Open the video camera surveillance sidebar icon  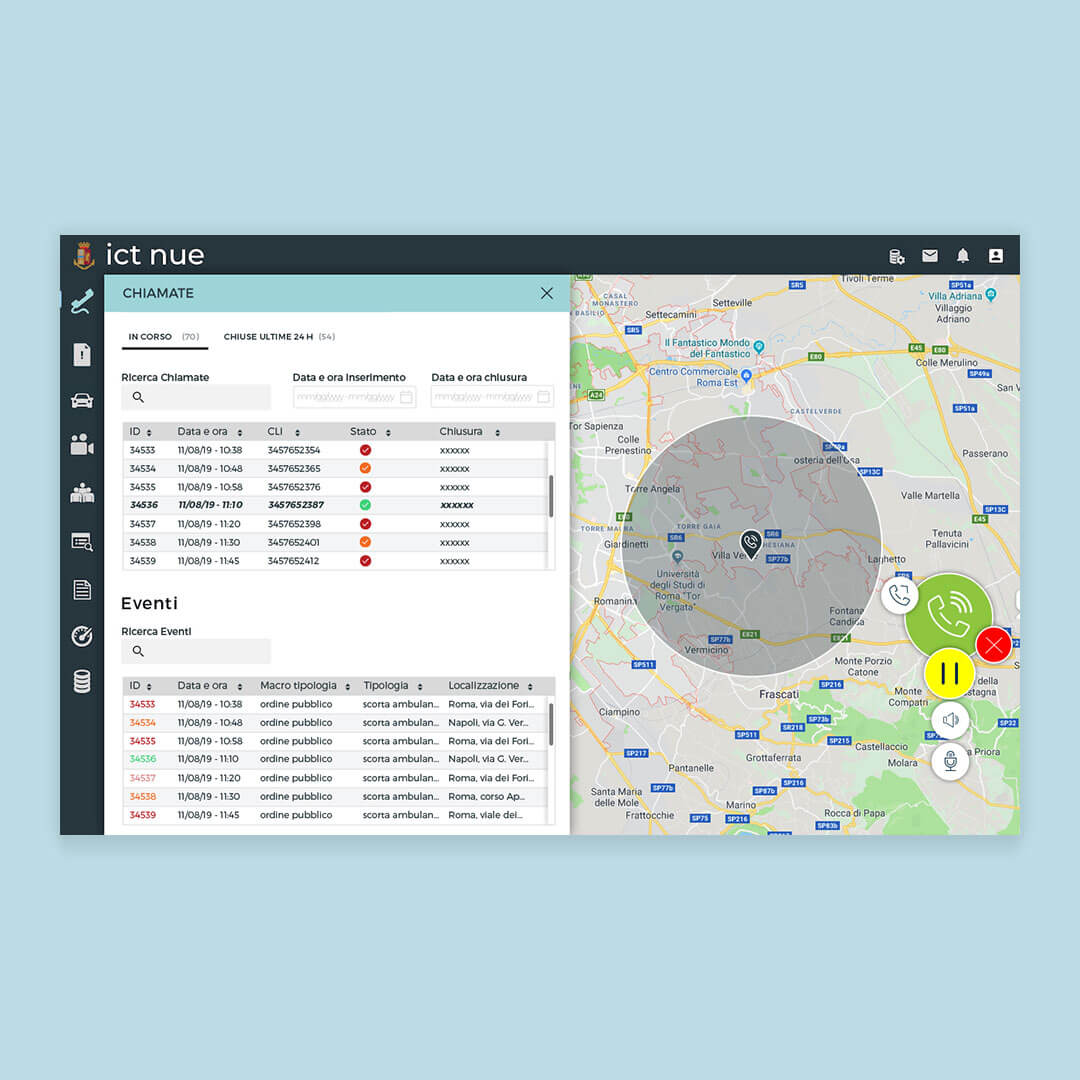point(82,445)
